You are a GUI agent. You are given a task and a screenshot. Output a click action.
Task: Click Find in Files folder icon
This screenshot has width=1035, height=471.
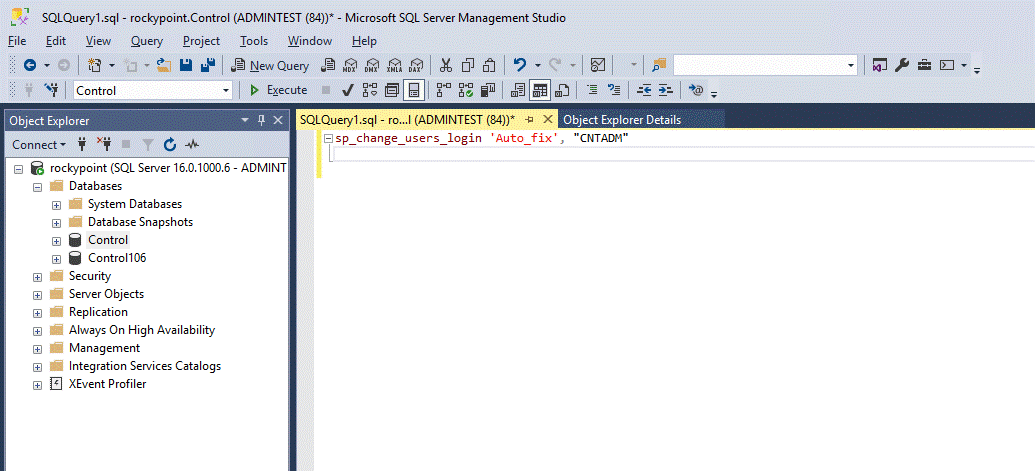(659, 65)
